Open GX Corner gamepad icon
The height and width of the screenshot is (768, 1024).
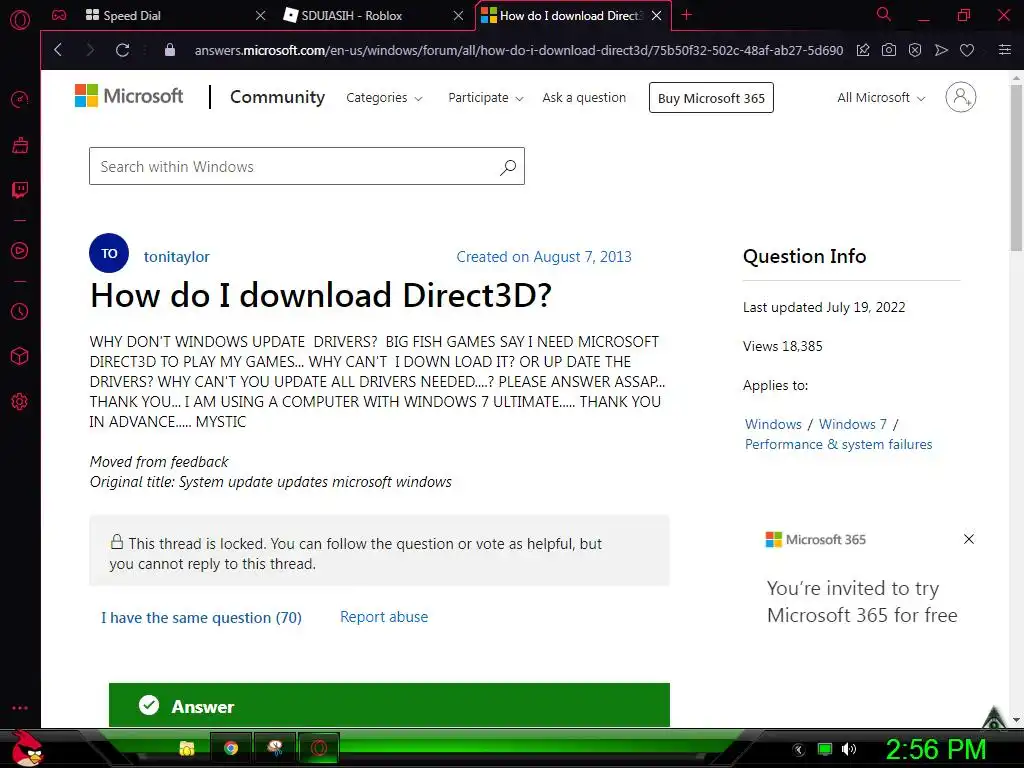[x=59, y=15]
